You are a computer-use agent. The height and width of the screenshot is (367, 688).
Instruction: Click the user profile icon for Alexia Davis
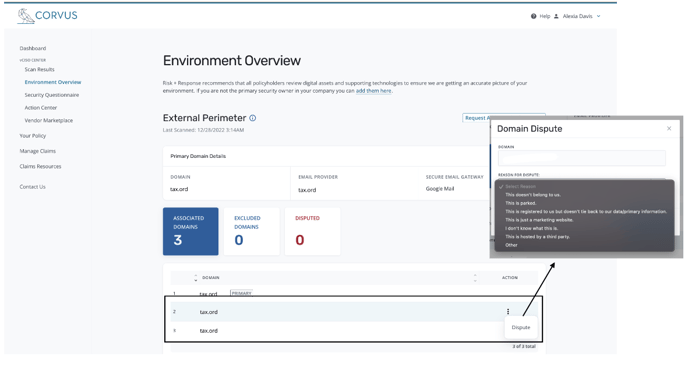coord(556,16)
